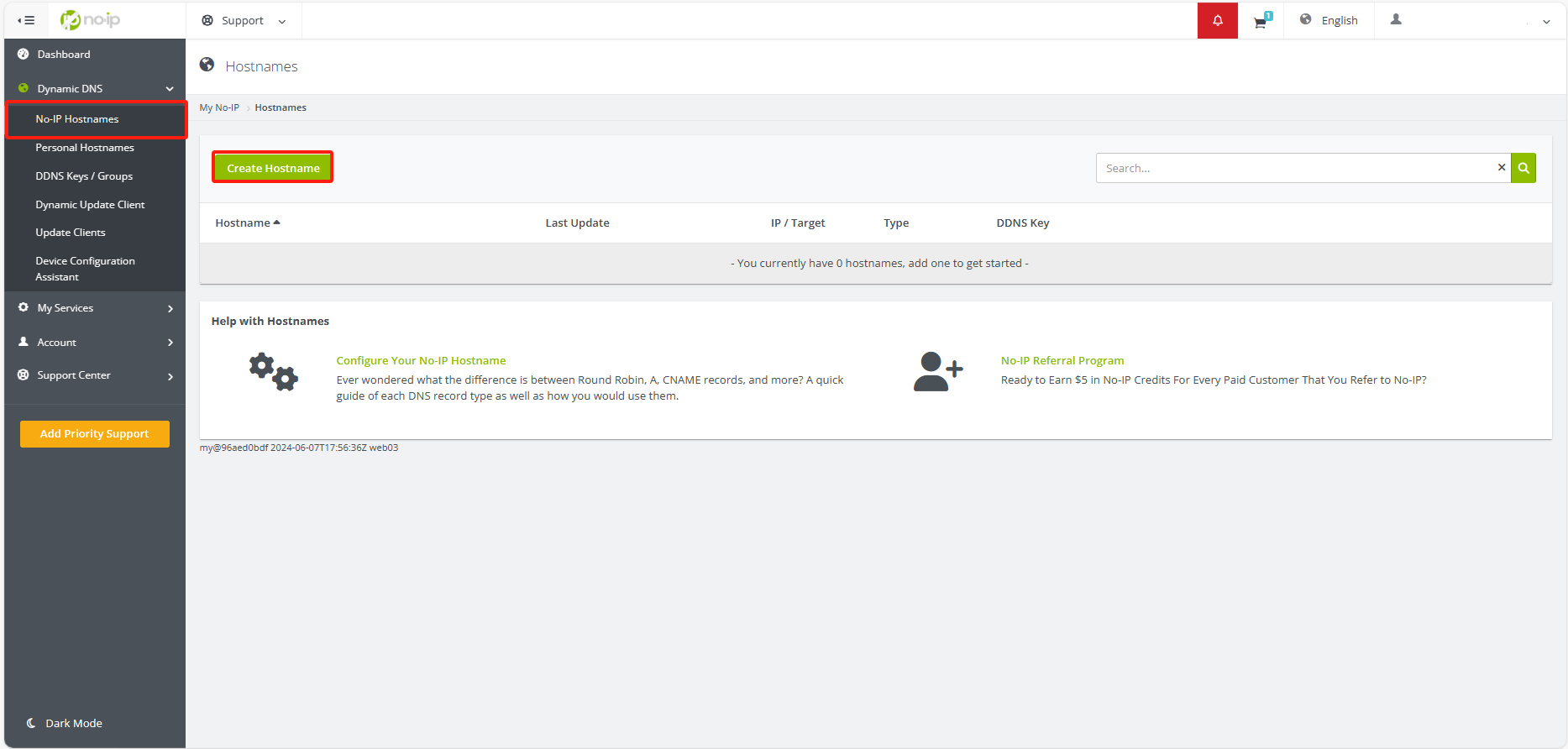Open the Support dropdown menu
Image resolution: width=1568 pixels, height=749 pixels.
tap(244, 20)
